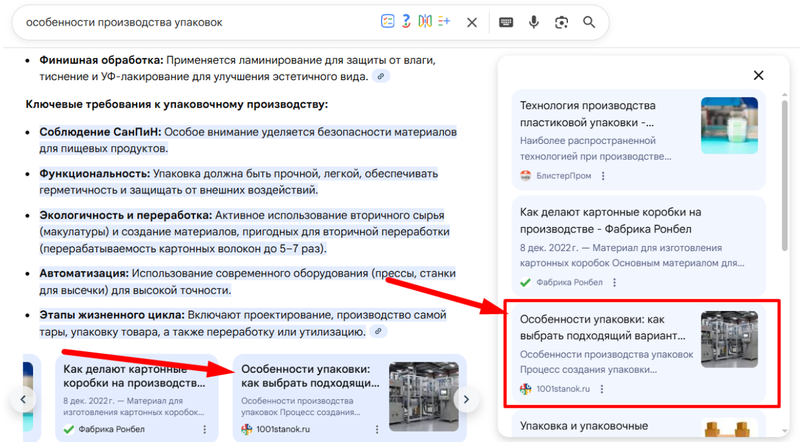Click the 'Финишная обработка:' bullet text

pyautogui.click(x=101, y=60)
